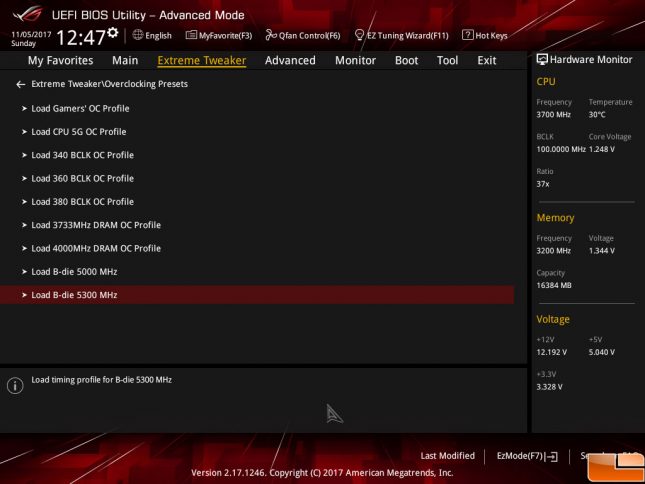Click help text 'Load timing profile for B-die 5300 MHz'
This screenshot has width=645, height=484.
pyautogui.click(x=102, y=380)
